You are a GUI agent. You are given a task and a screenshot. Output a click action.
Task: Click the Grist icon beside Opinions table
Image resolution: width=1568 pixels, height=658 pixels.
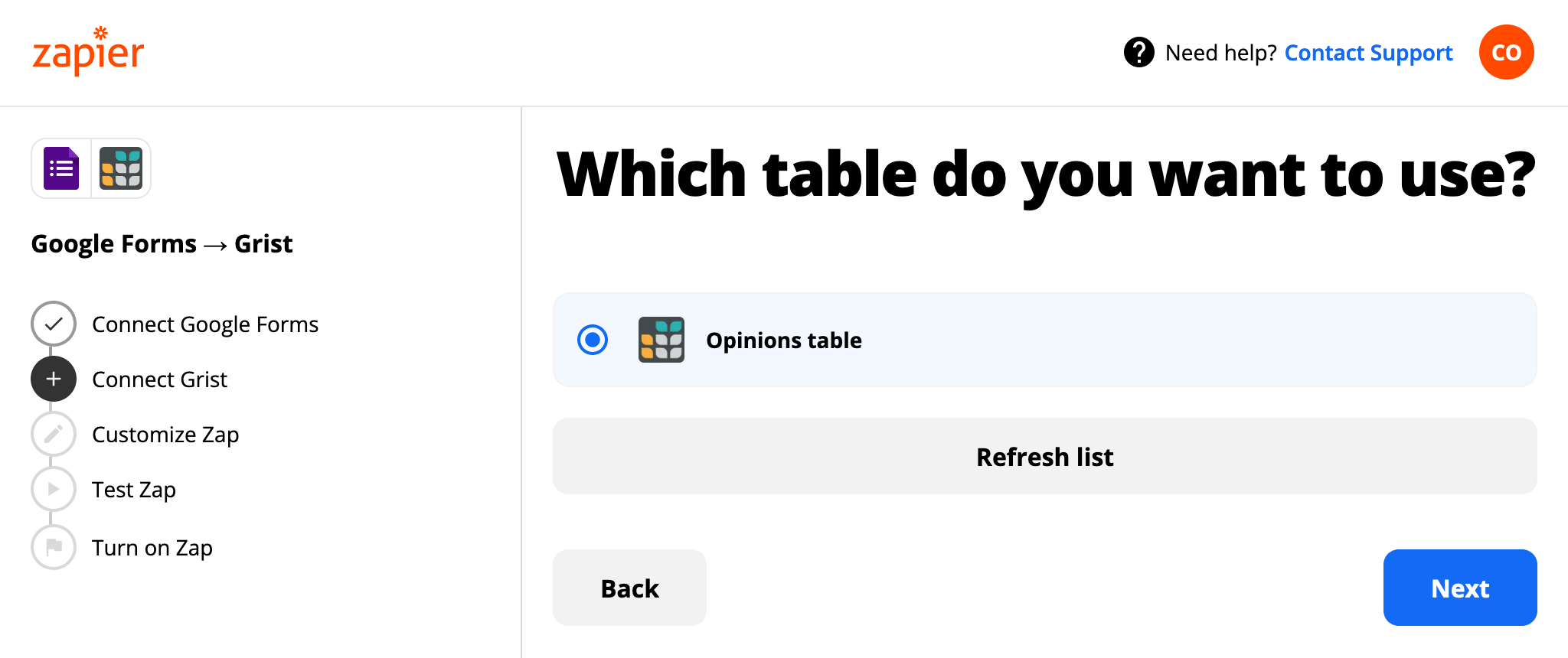click(661, 340)
